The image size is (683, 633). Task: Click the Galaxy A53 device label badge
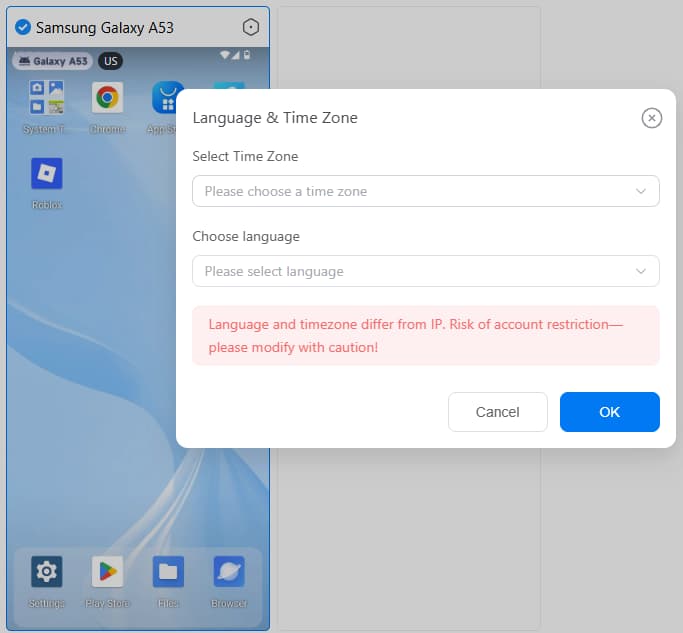tap(53, 61)
